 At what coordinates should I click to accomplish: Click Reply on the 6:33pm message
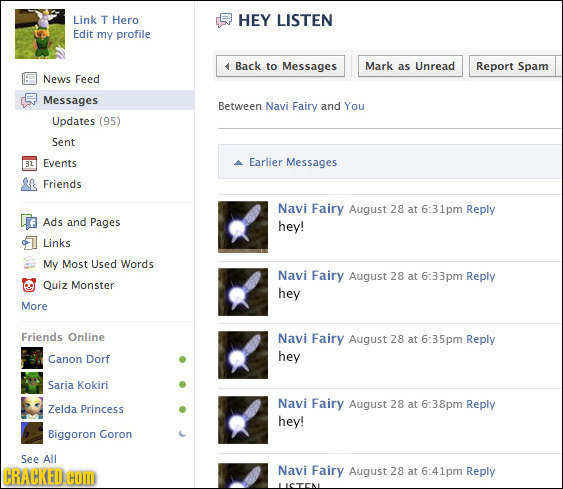480,276
